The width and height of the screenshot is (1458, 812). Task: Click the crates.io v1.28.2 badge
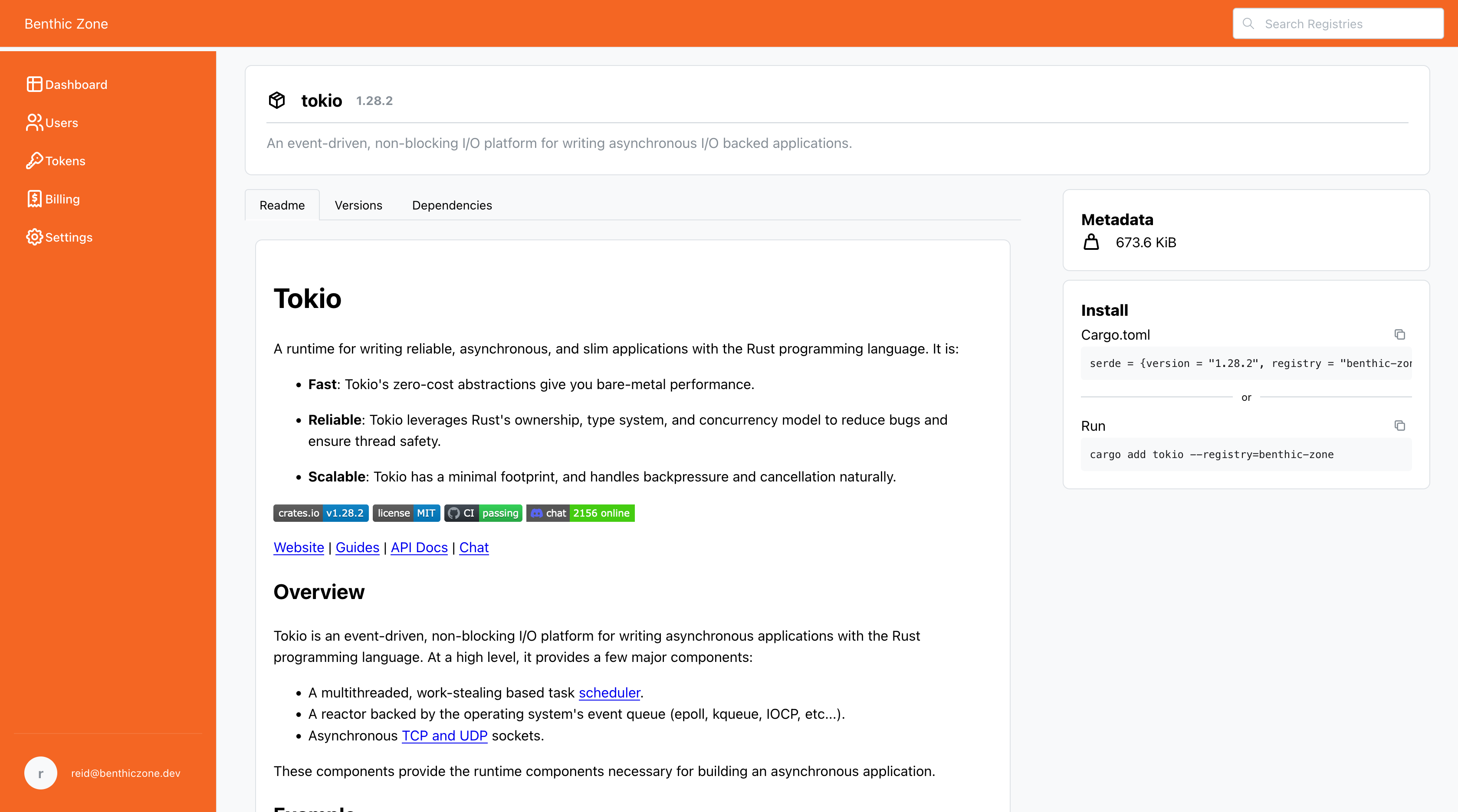pyautogui.click(x=321, y=513)
